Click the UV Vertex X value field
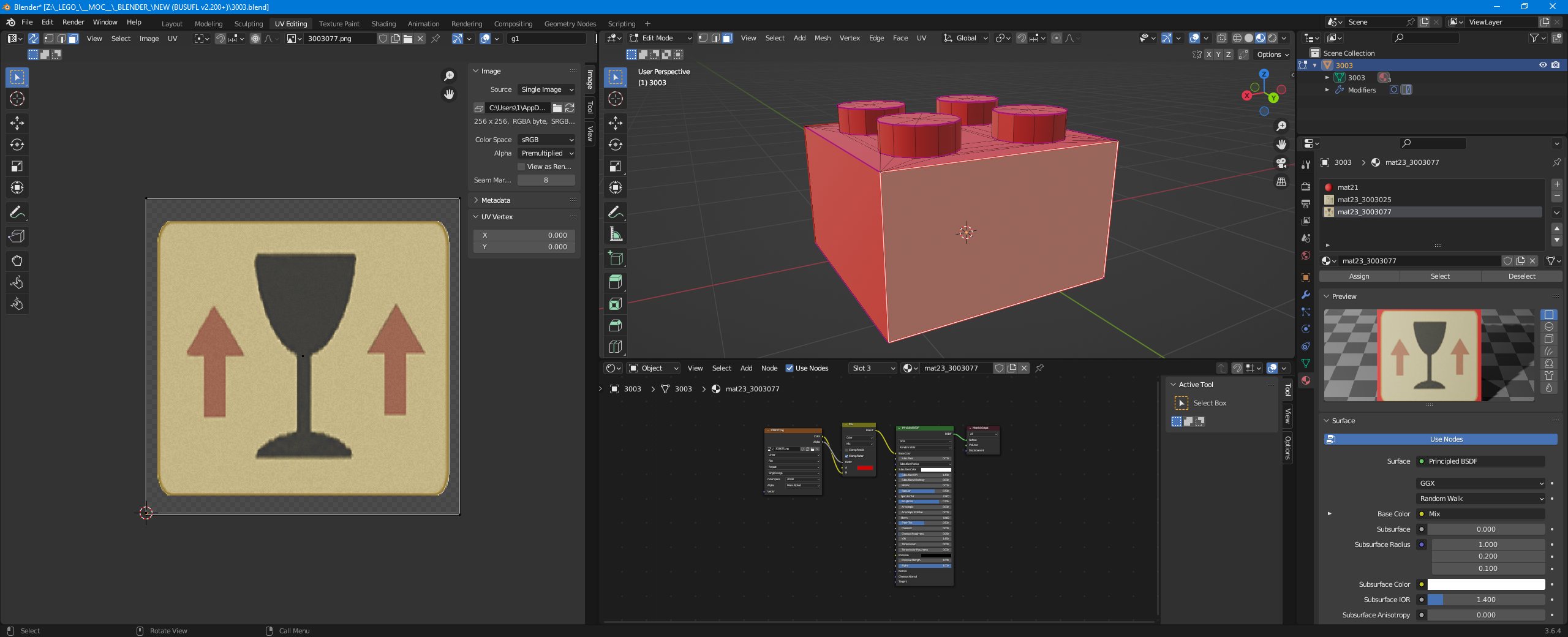 coord(524,235)
